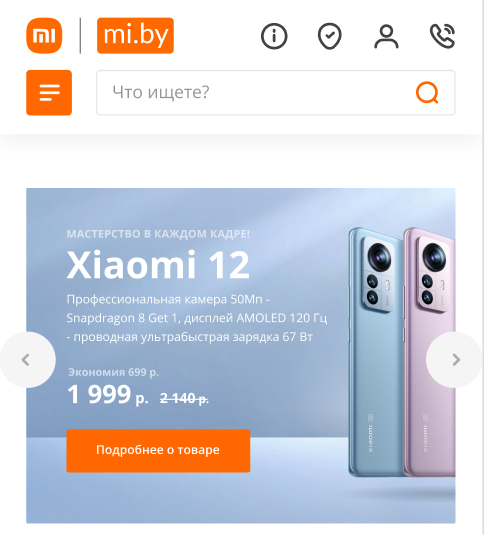484x535 pixels.
Task: Click the crossed-out 2 140 р. price
Action: [185, 398]
